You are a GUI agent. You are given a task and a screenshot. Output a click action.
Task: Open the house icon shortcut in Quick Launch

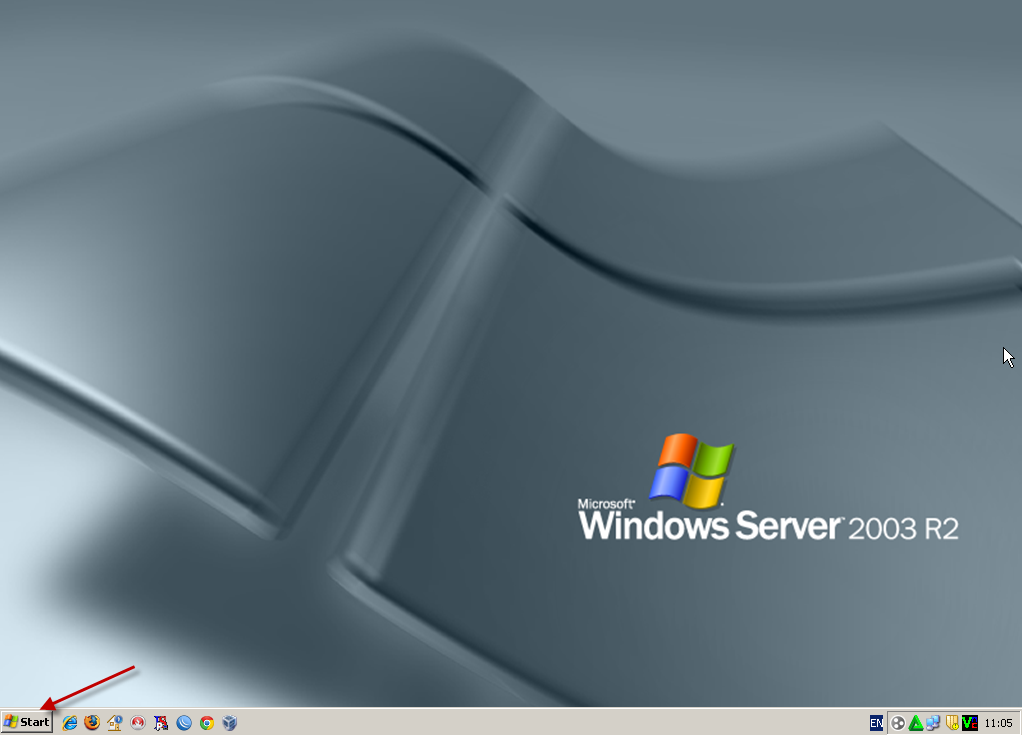[x=115, y=723]
